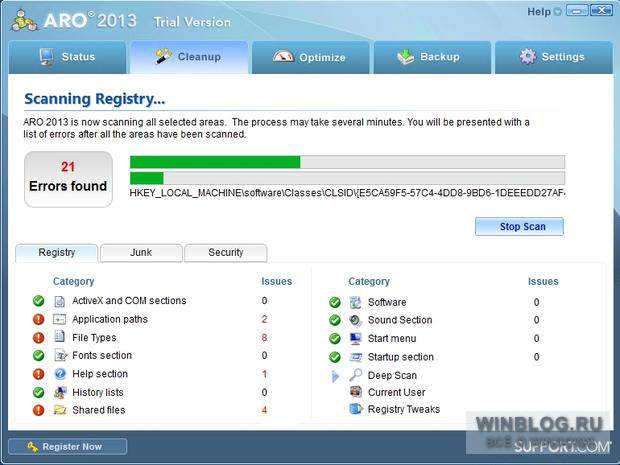Click the Application paths icon
The height and width of the screenshot is (465, 620).
tap(60, 319)
